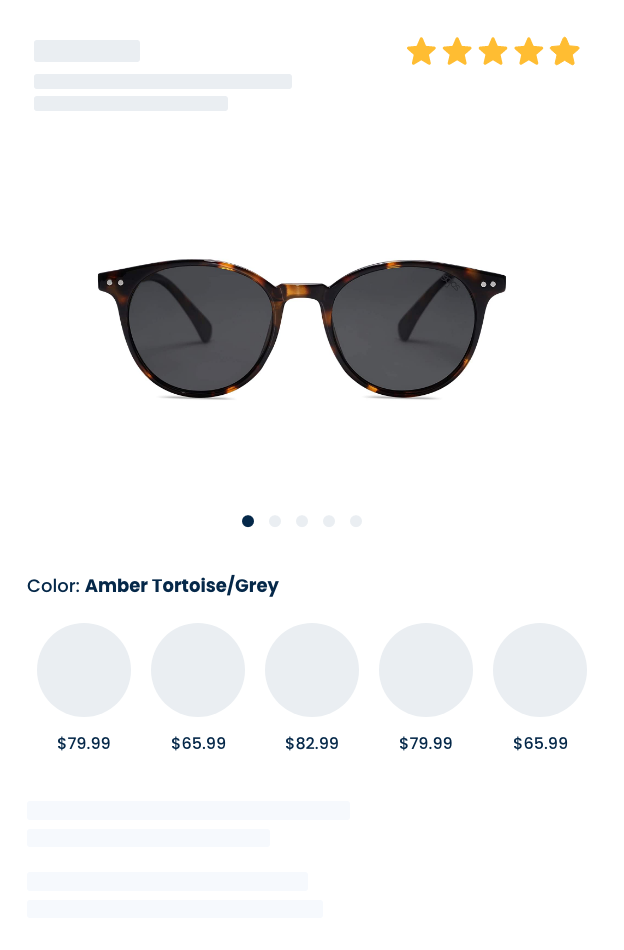This screenshot has height=950, width=624.
Task: Select the fourth color swatch priced $79.99
Action: coord(425,669)
